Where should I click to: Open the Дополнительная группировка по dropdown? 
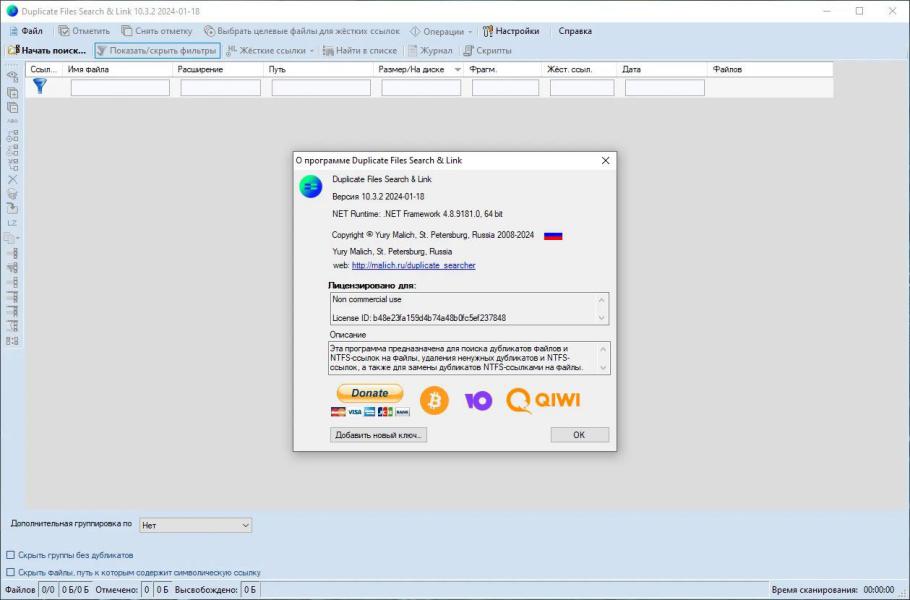click(196, 525)
